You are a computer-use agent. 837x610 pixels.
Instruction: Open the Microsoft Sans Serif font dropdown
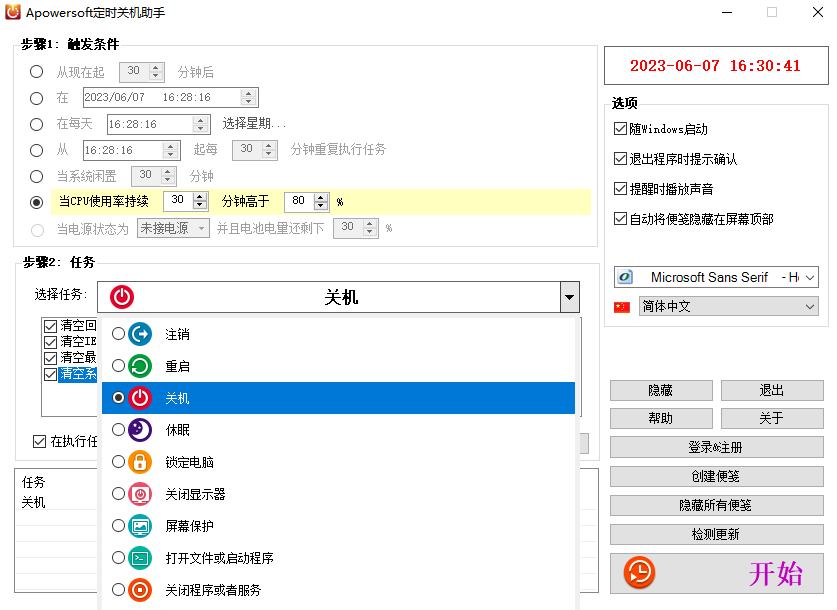(810, 278)
